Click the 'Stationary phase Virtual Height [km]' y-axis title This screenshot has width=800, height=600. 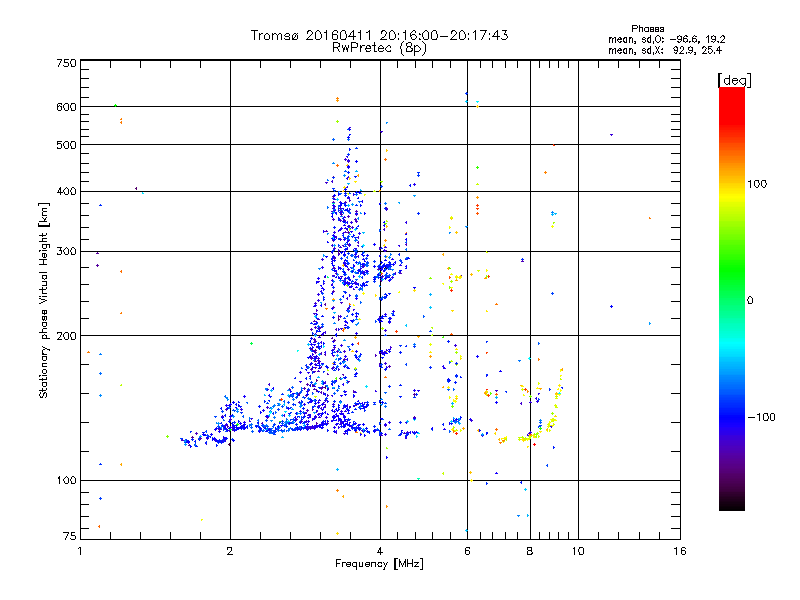pyautogui.click(x=44, y=300)
